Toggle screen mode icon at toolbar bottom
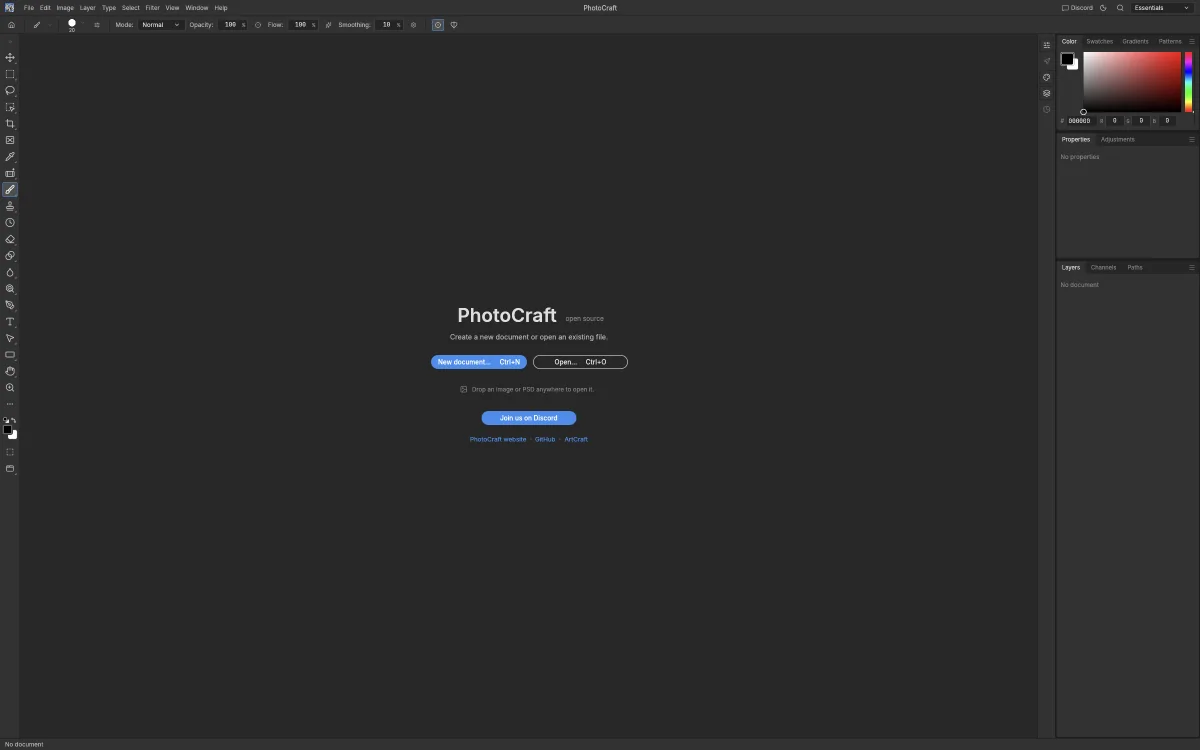The height and width of the screenshot is (750, 1200). click(x=10, y=468)
